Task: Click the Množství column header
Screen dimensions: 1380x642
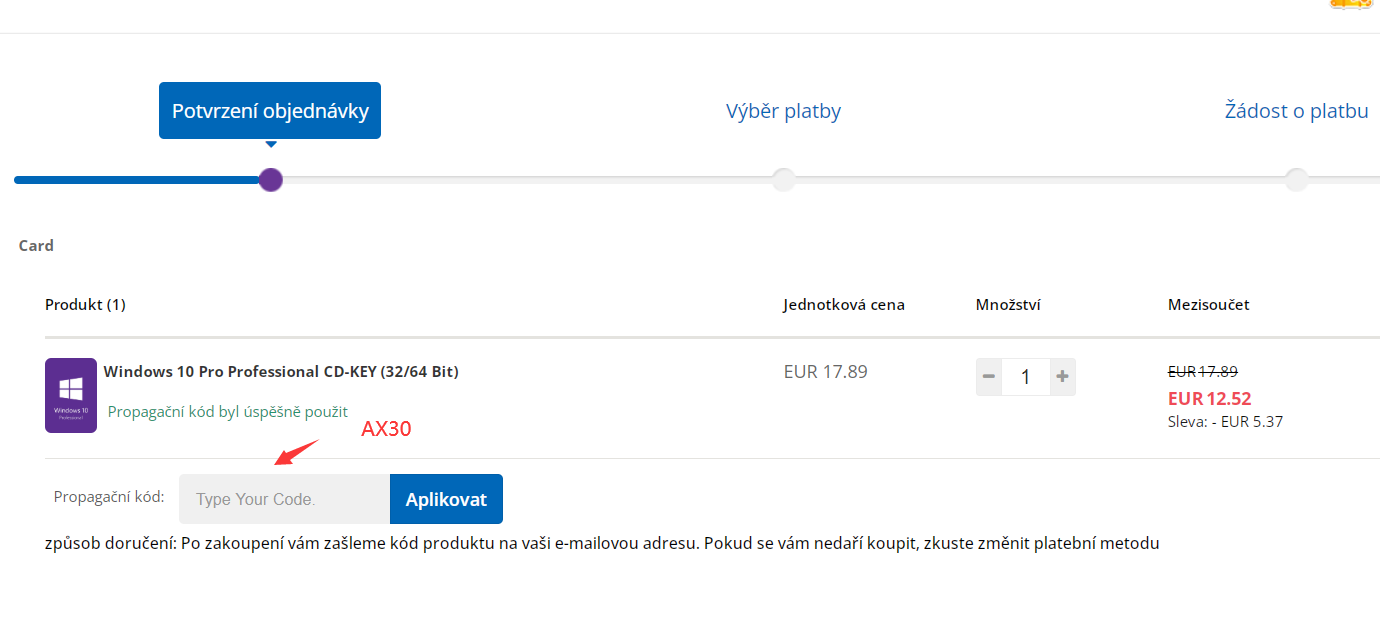Action: [1008, 305]
